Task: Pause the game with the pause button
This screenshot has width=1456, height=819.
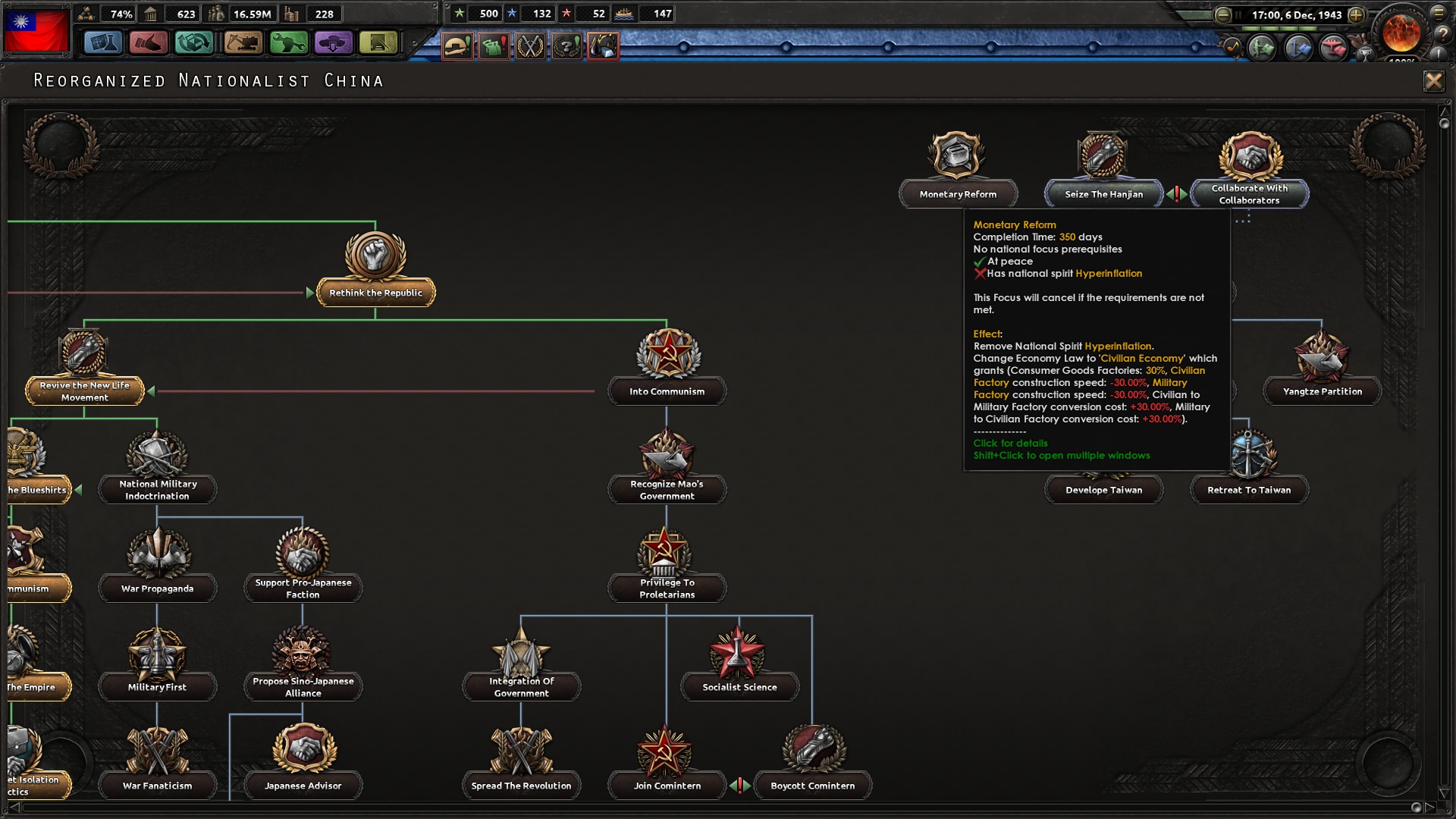Action: [x=1238, y=15]
